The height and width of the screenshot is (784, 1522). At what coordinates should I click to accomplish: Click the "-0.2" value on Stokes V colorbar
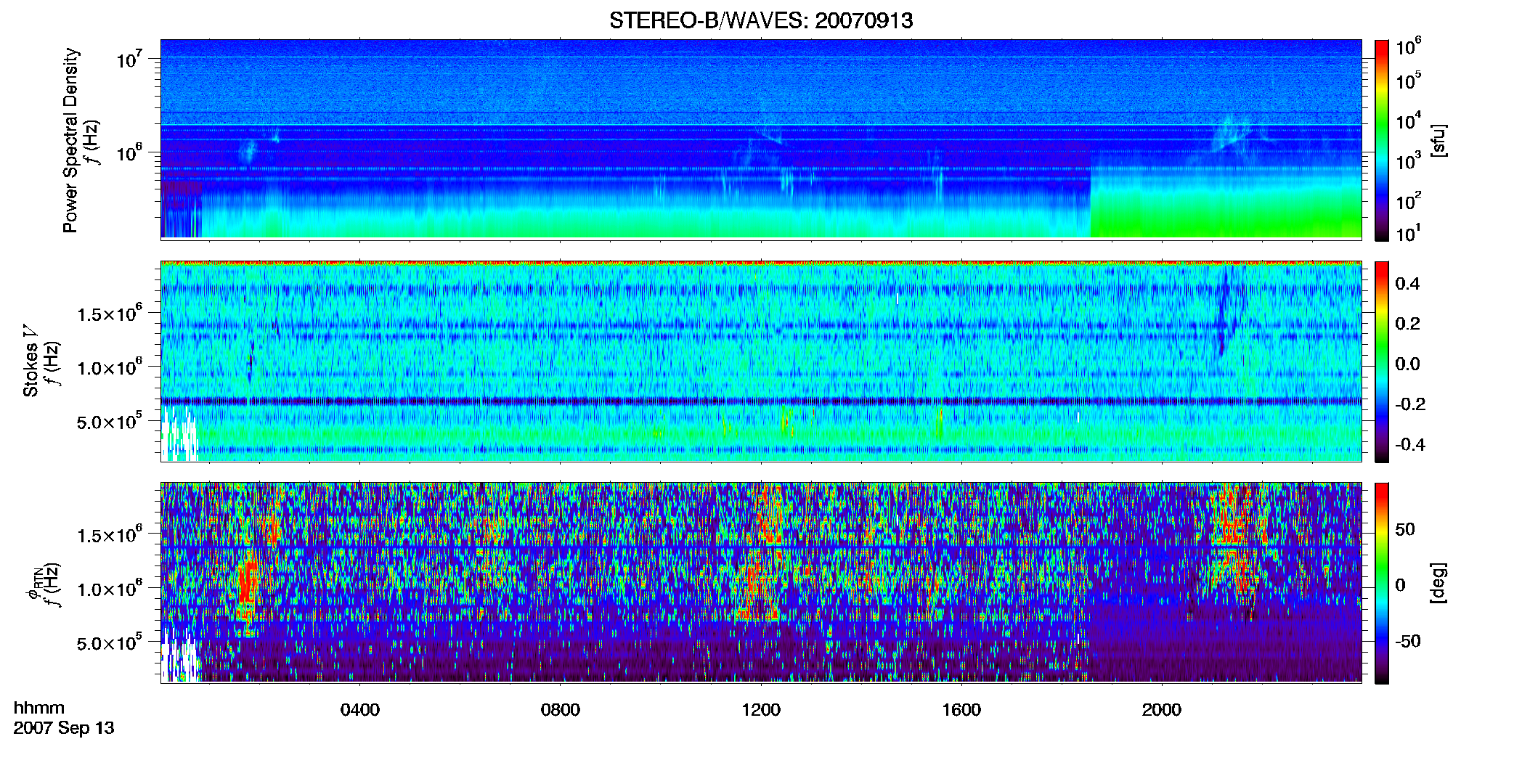[1409, 404]
